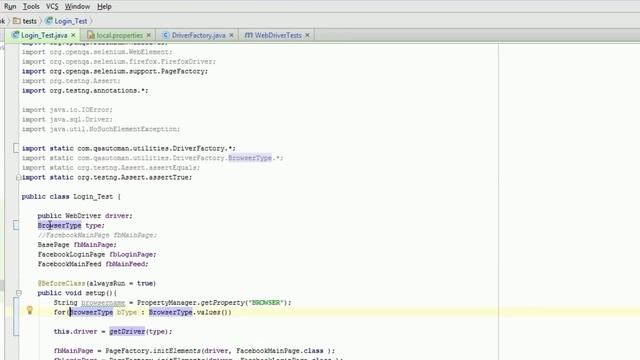
Task: Open the Run menu
Action: pos(10,7)
